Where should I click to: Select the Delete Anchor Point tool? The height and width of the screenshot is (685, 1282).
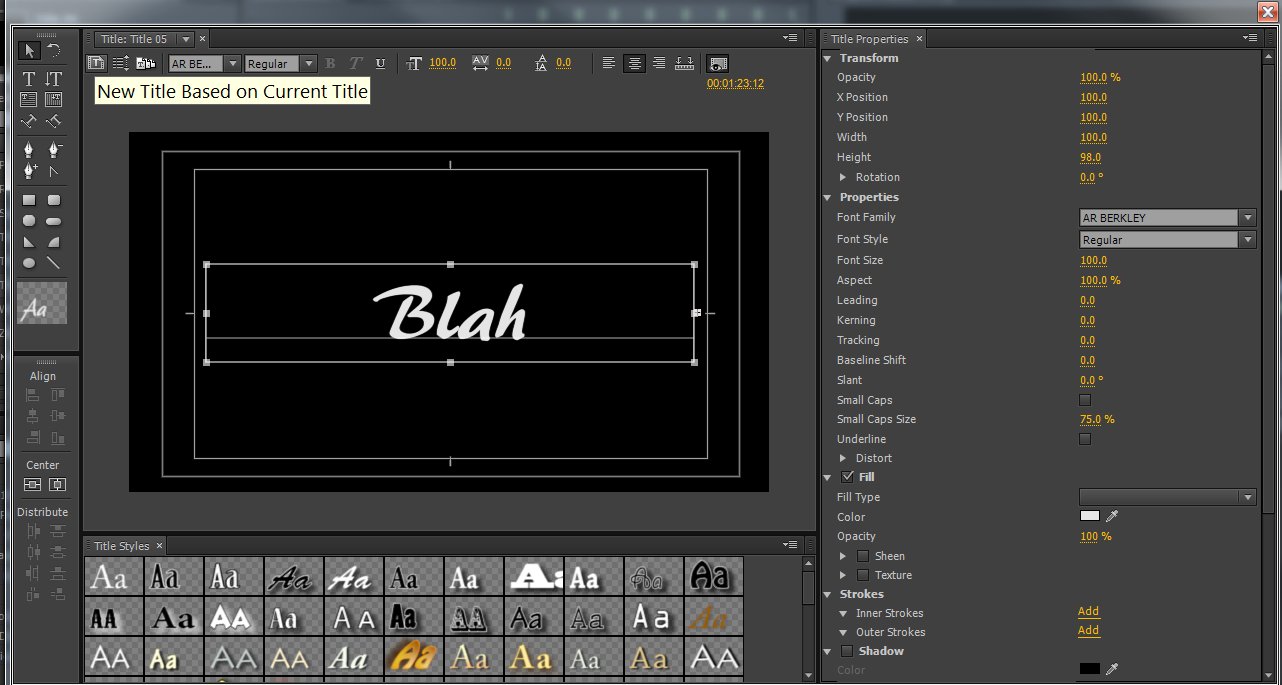(x=54, y=150)
